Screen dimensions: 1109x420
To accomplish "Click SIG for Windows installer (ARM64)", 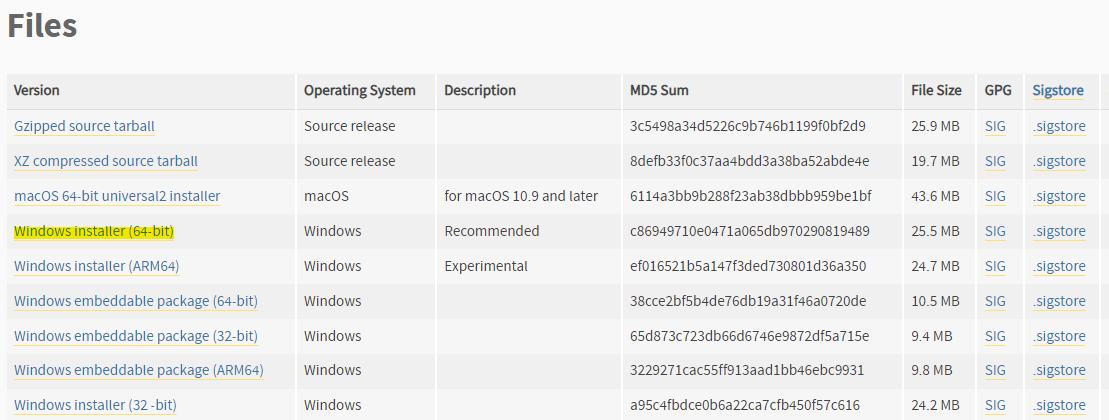I will (995, 266).
